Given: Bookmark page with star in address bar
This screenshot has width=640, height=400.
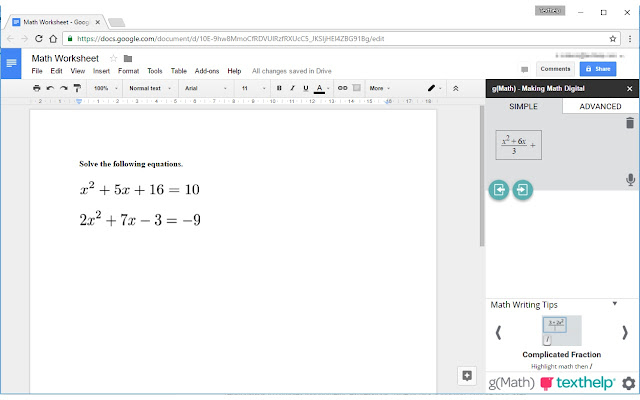Looking at the screenshot, I should [613, 39].
